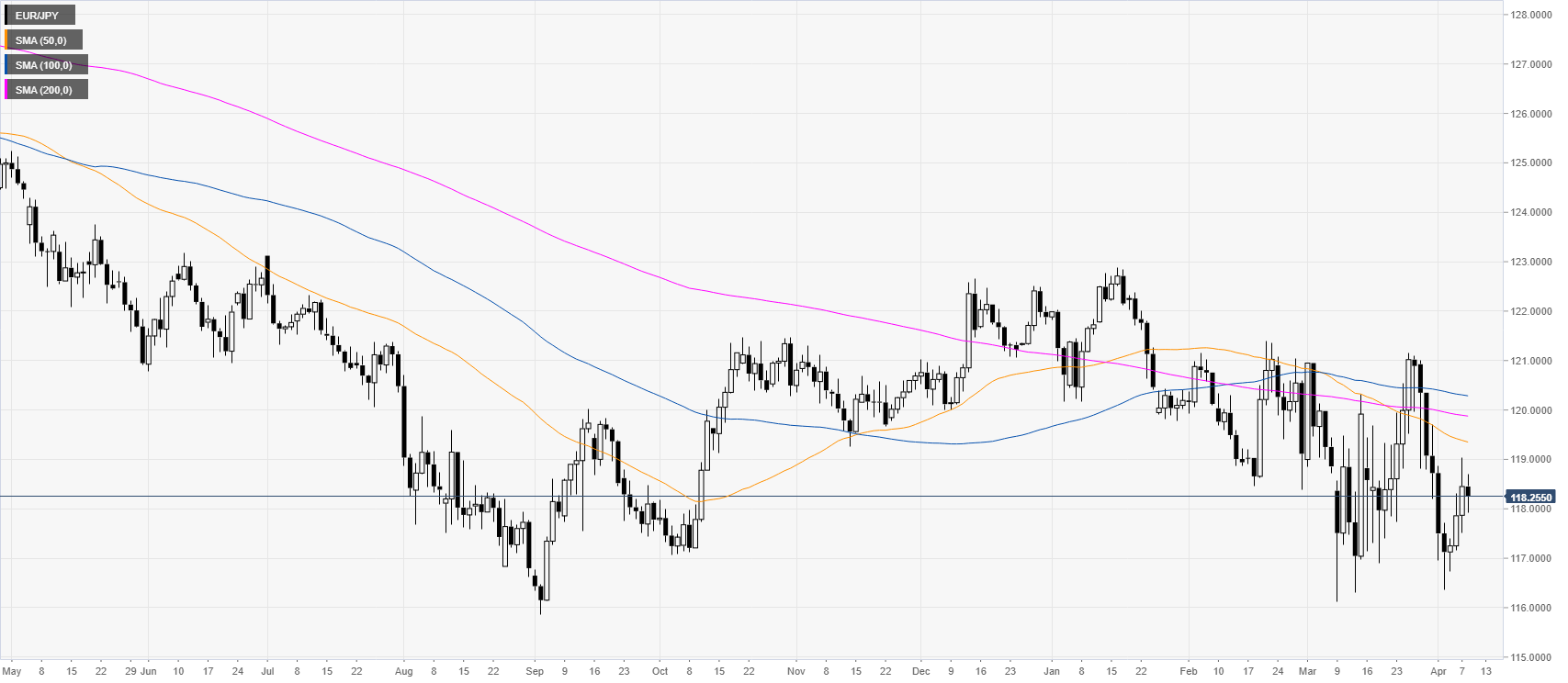The height and width of the screenshot is (683, 1568).
Task: Click the 125.0000 price axis label
Action: point(1531,162)
